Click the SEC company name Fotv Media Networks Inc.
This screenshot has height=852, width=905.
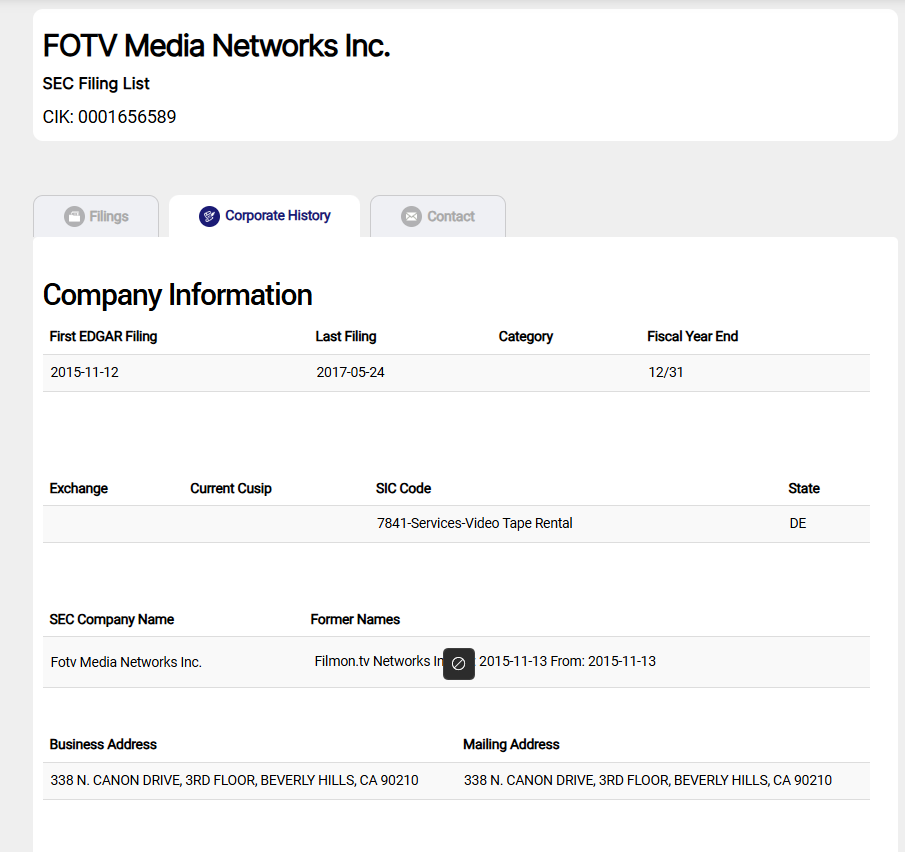coord(126,662)
